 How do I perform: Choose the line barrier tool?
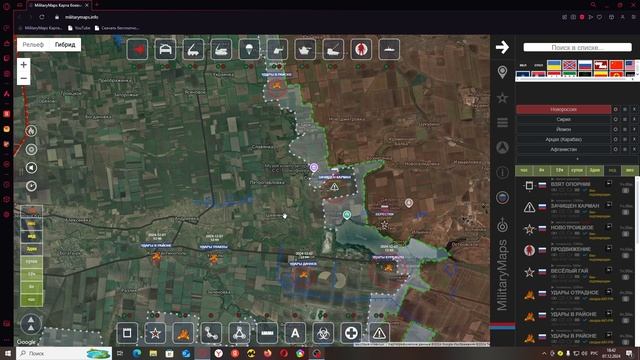(267, 333)
